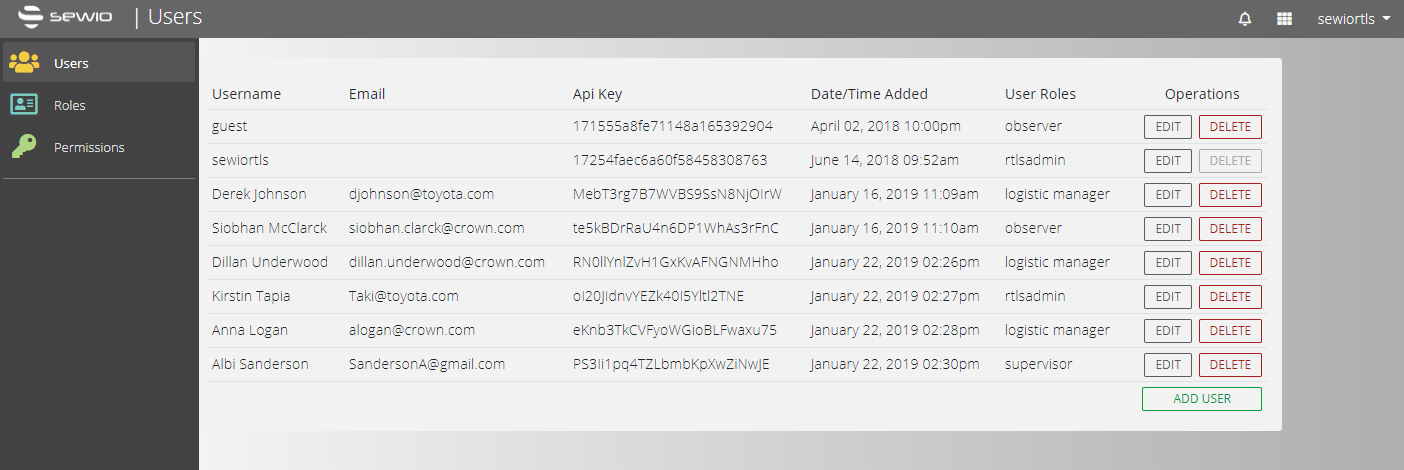Delete the Derek Johnson user
Screen dimensions: 1404x470
[x=1230, y=195]
